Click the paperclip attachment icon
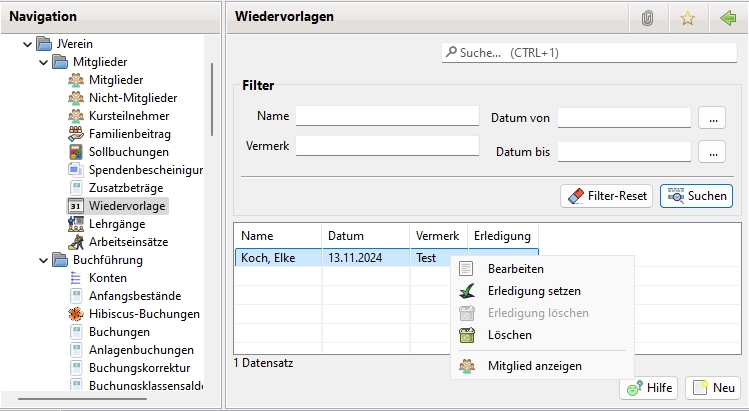The width and height of the screenshot is (749, 411). [x=648, y=18]
